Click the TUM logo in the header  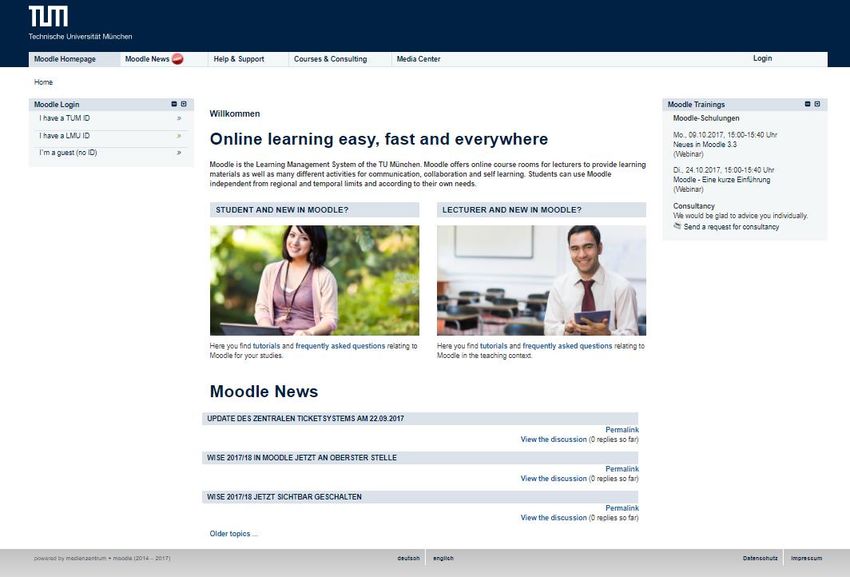pyautogui.click(x=48, y=16)
